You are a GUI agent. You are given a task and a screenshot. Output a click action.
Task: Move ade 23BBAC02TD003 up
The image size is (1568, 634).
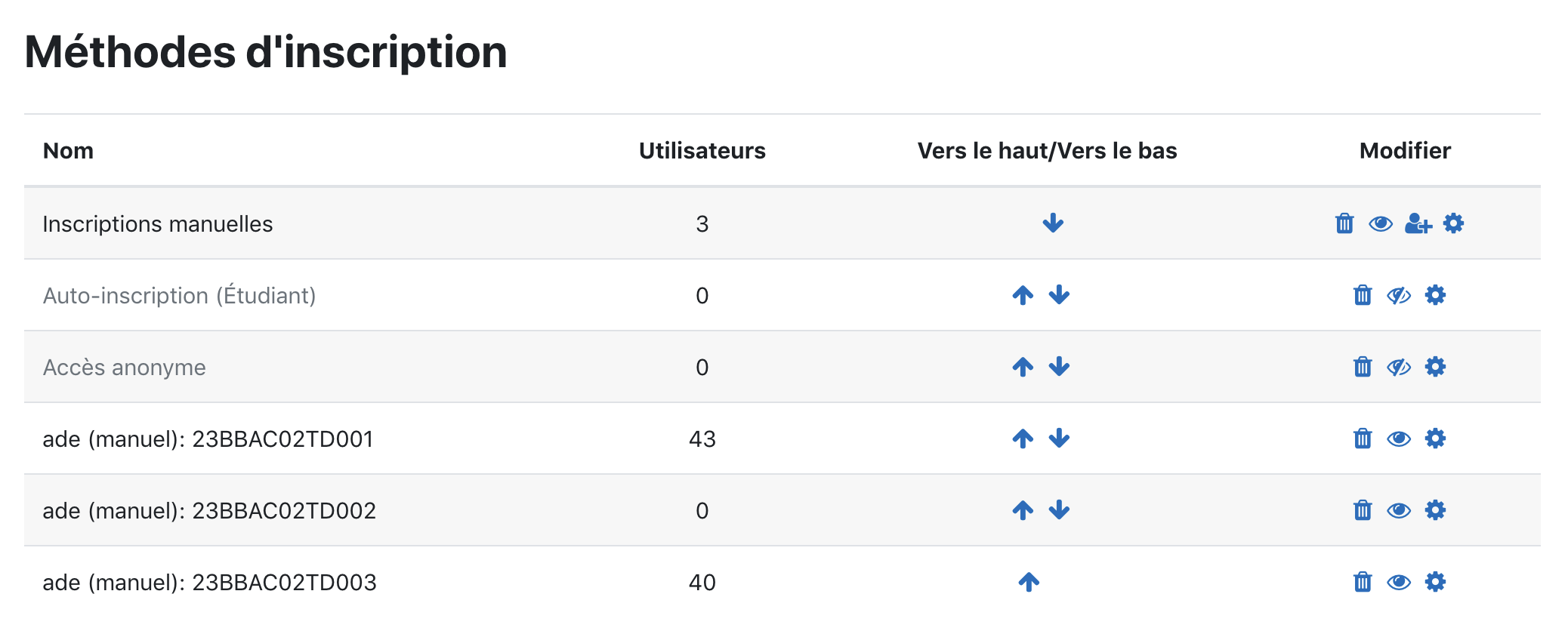click(1029, 582)
